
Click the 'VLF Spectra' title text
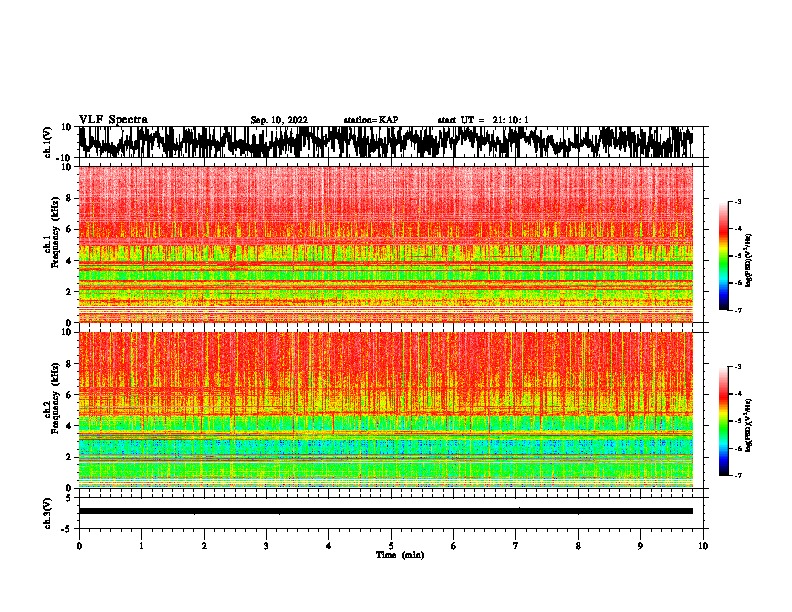click(x=113, y=120)
